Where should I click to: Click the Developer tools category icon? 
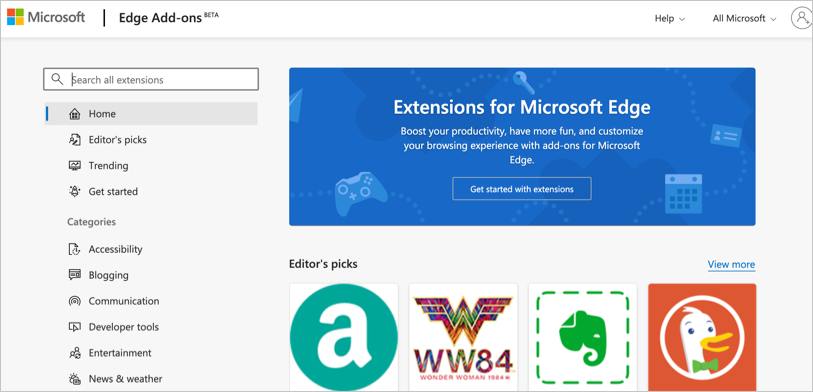[x=75, y=327]
